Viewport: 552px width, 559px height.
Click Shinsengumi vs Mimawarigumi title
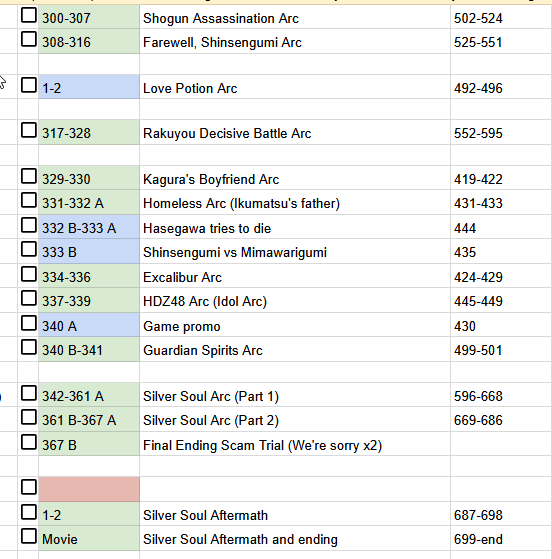click(x=235, y=252)
